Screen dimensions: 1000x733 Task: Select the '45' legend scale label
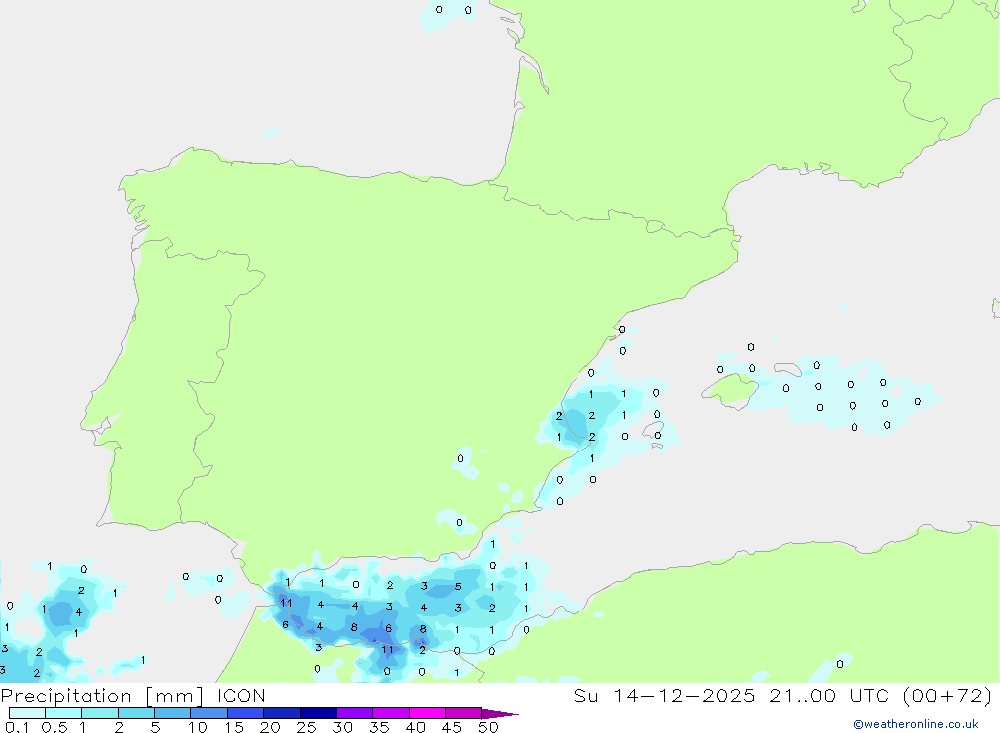pyautogui.click(x=452, y=727)
